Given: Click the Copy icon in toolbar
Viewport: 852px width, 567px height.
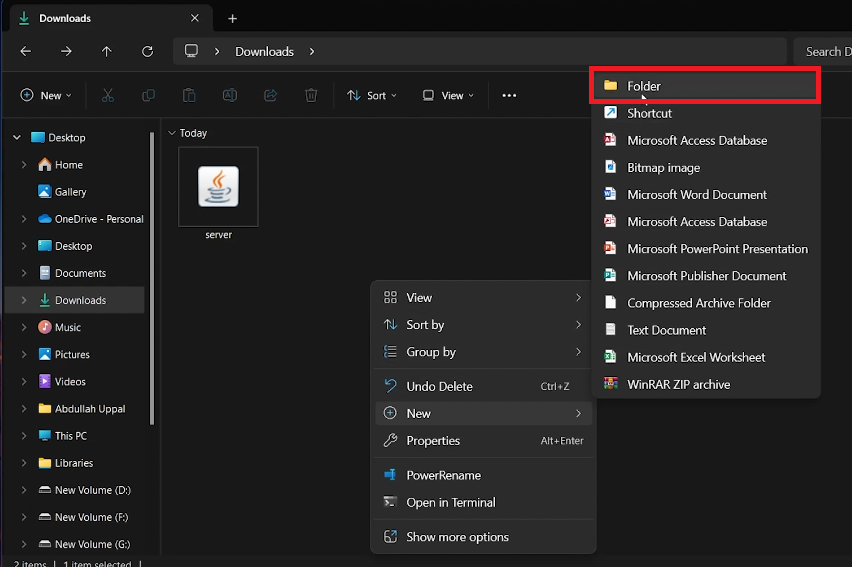Looking at the screenshot, I should (x=148, y=95).
